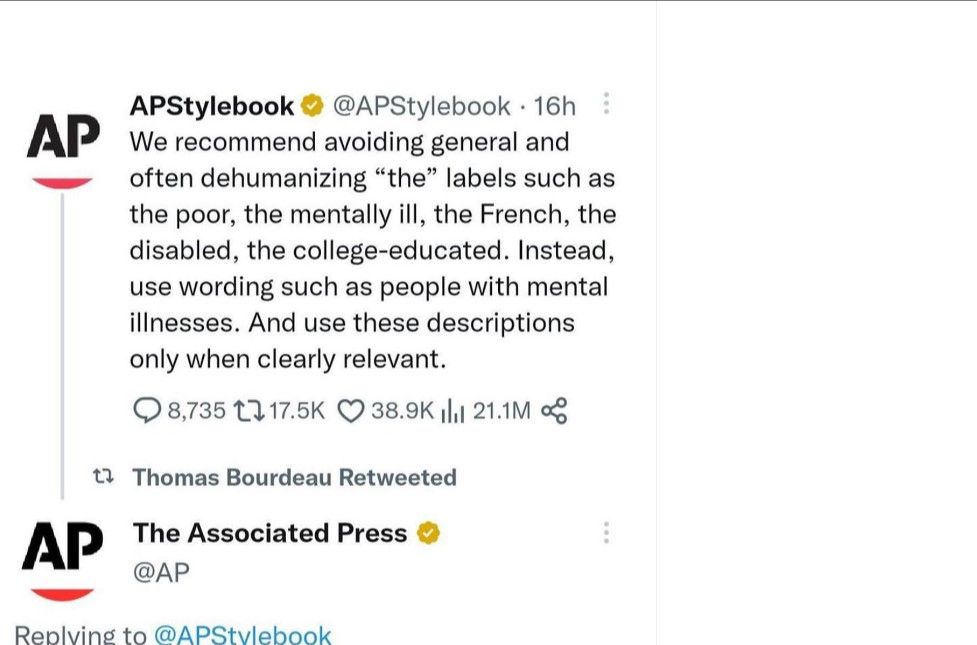Click The Associated Press display name
The width and height of the screenshot is (977, 645).
pyautogui.click(x=270, y=533)
